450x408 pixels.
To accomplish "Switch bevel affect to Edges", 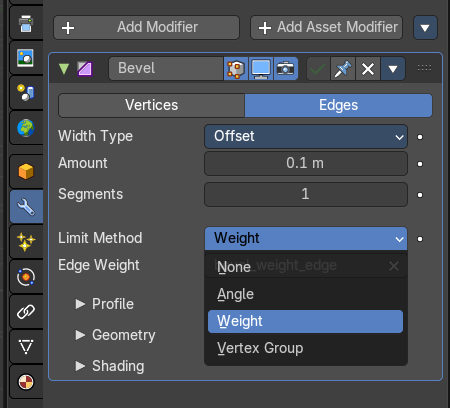I will (x=338, y=105).
